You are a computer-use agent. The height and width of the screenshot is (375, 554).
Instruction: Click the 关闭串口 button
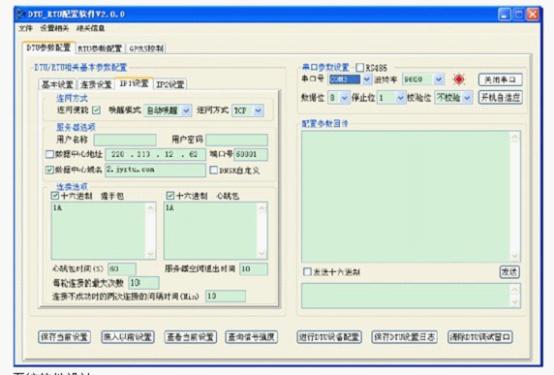pyautogui.click(x=500, y=80)
